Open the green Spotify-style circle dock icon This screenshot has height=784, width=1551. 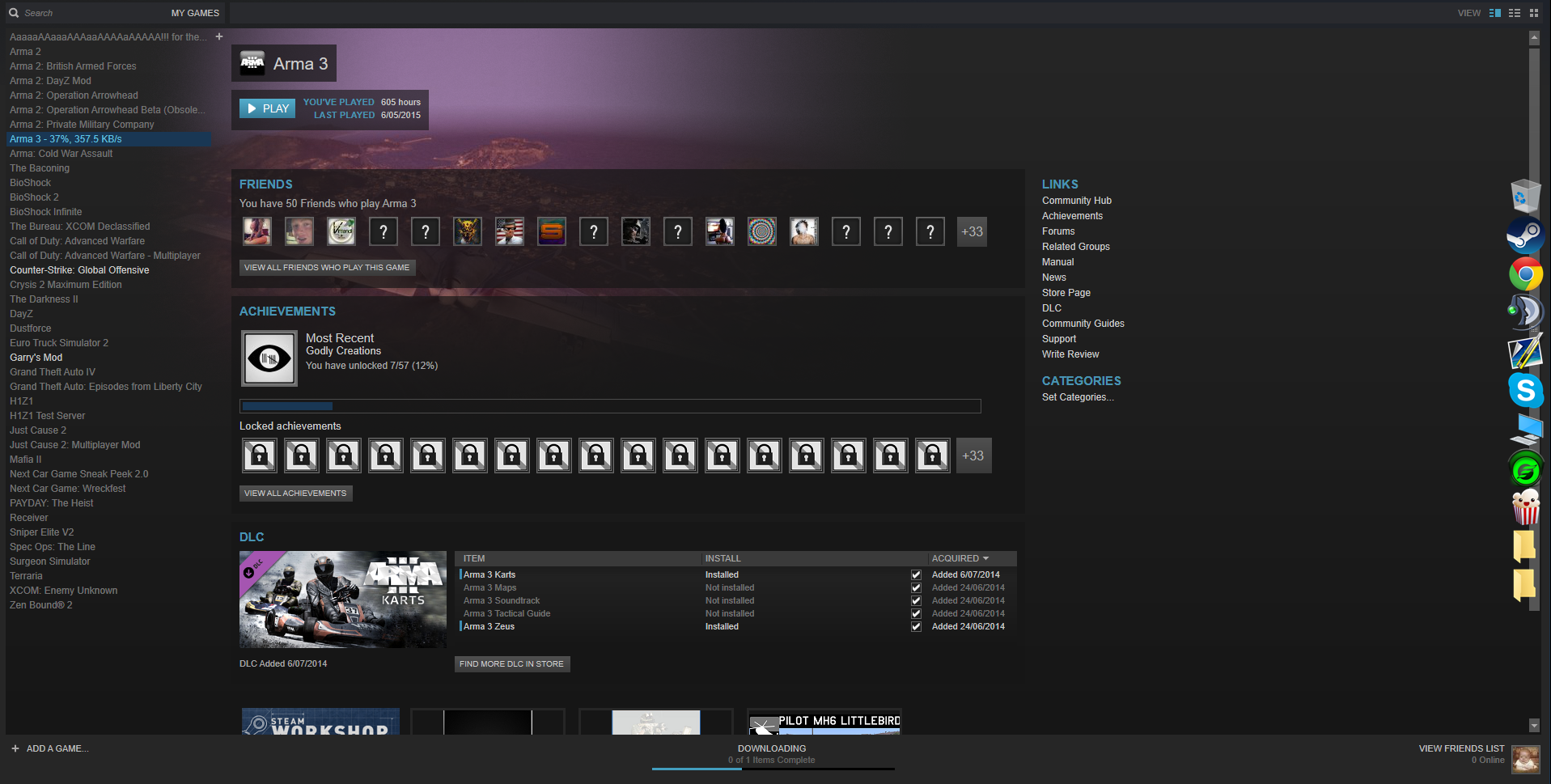(1526, 469)
